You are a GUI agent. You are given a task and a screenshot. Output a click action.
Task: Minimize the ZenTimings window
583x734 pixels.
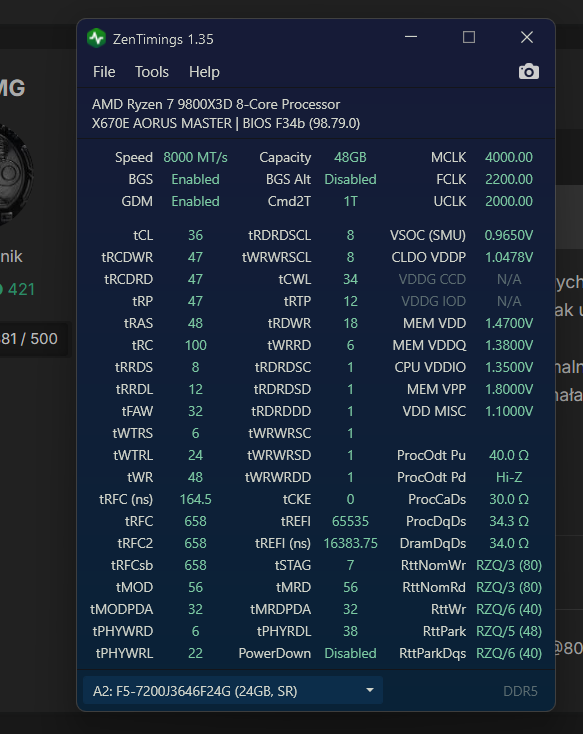click(411, 37)
